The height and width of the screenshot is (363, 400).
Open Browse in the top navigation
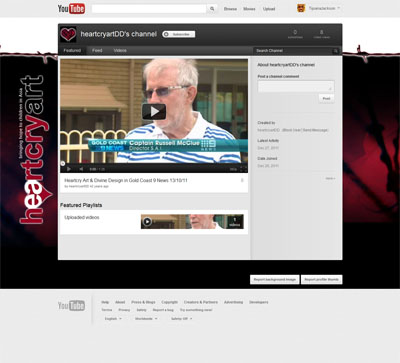(230, 9)
